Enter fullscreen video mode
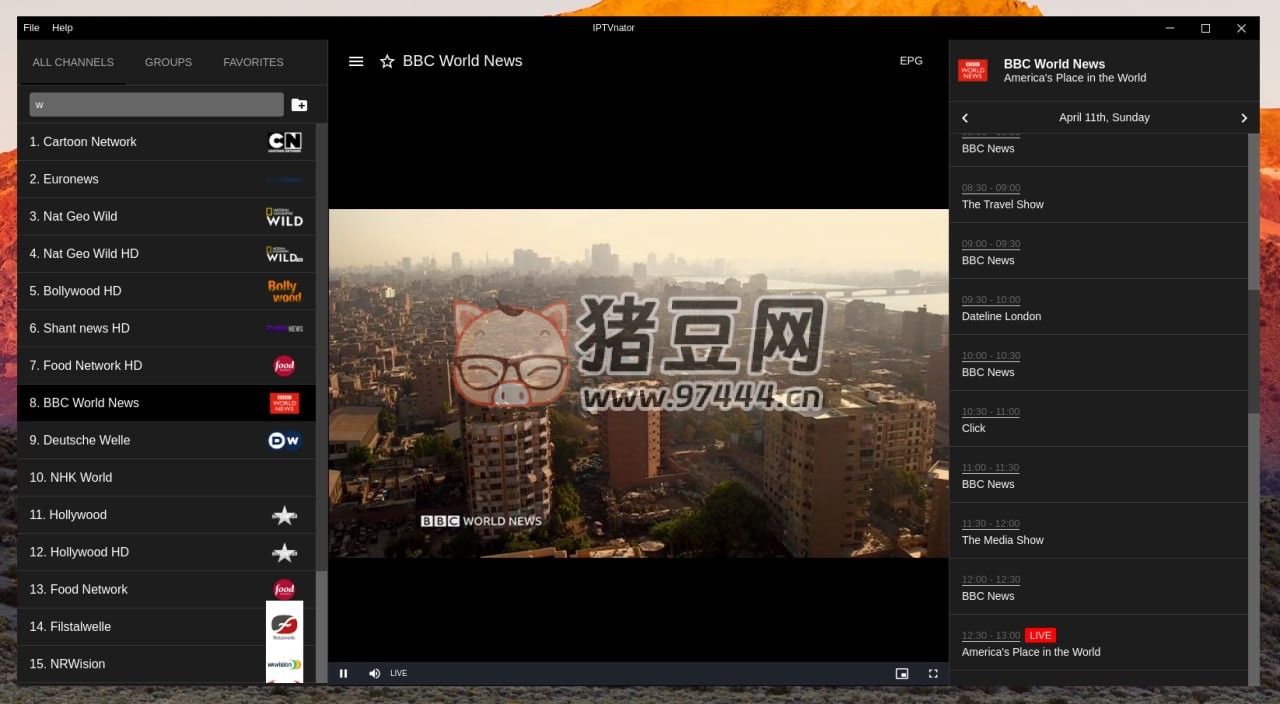The image size is (1280, 704). tap(933, 673)
